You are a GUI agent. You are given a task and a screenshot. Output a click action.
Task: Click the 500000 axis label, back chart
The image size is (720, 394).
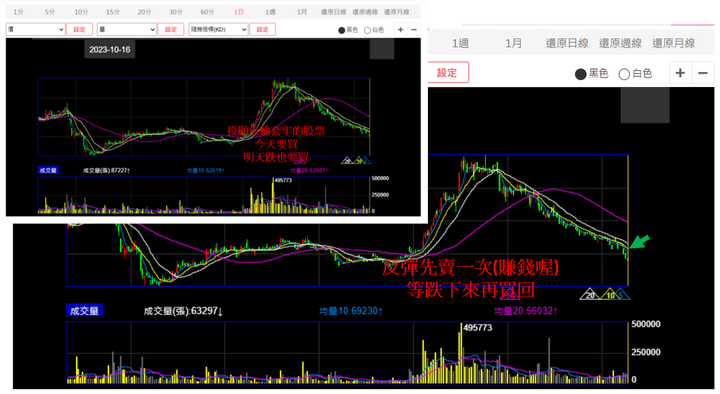[x=646, y=324]
